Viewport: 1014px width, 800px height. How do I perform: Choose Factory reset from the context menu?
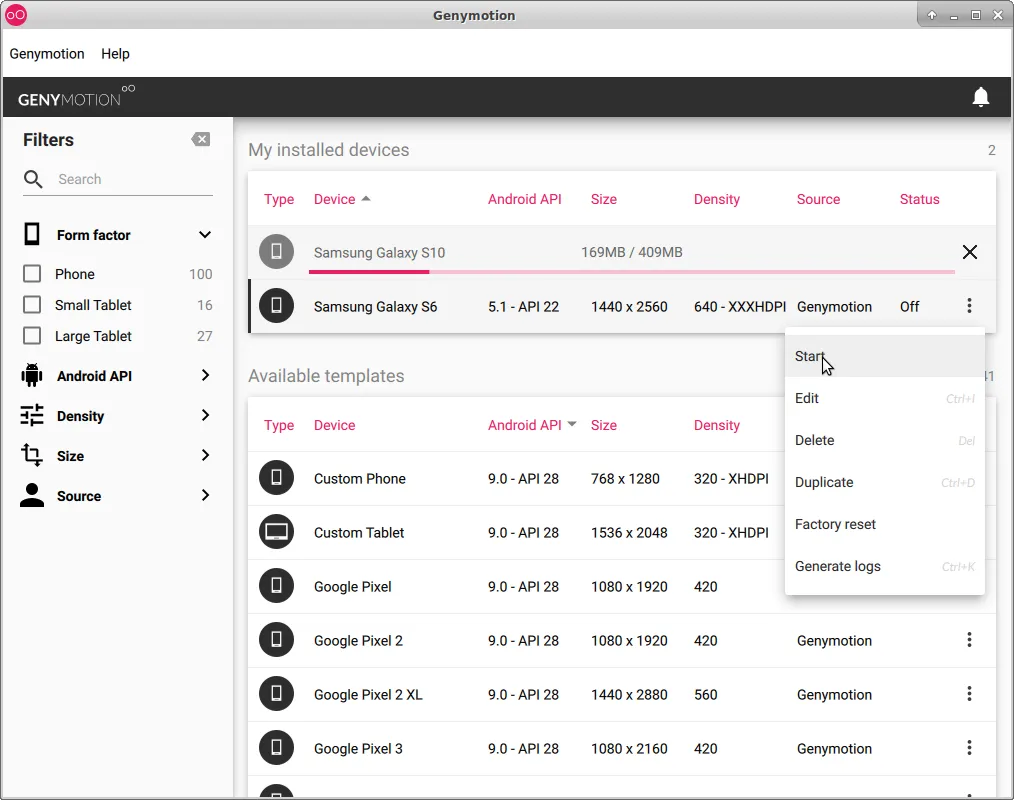click(x=884, y=524)
